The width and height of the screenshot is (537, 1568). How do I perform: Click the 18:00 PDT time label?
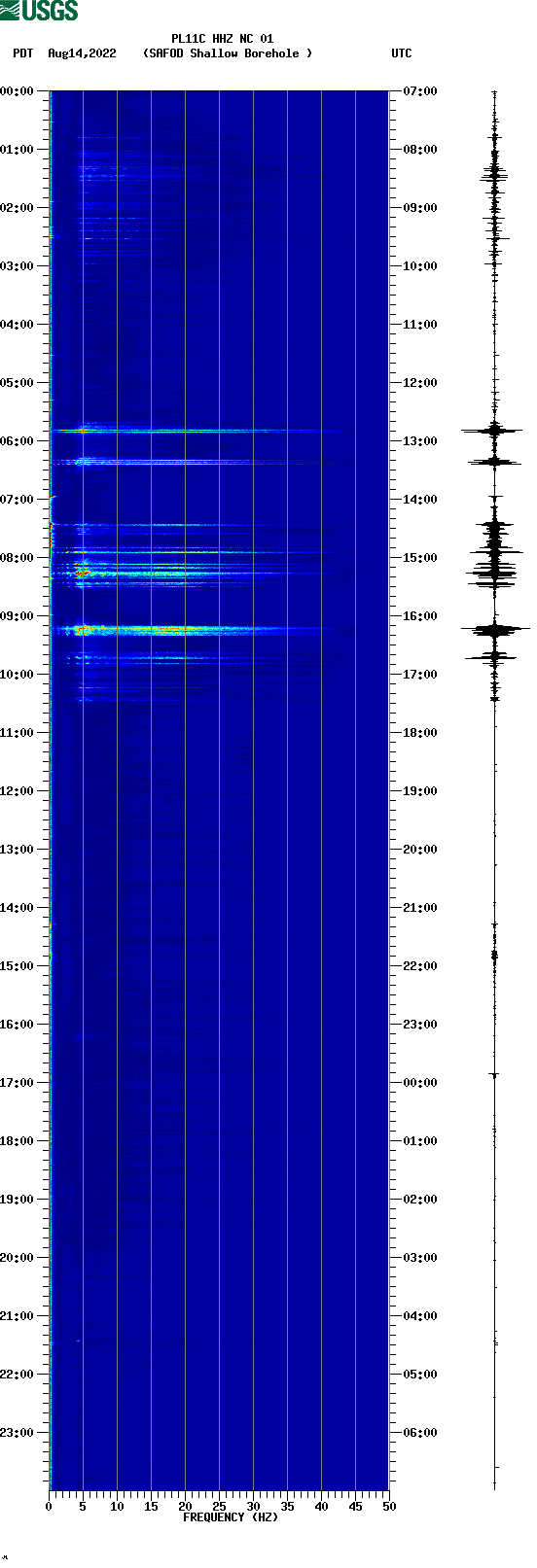[x=17, y=1141]
